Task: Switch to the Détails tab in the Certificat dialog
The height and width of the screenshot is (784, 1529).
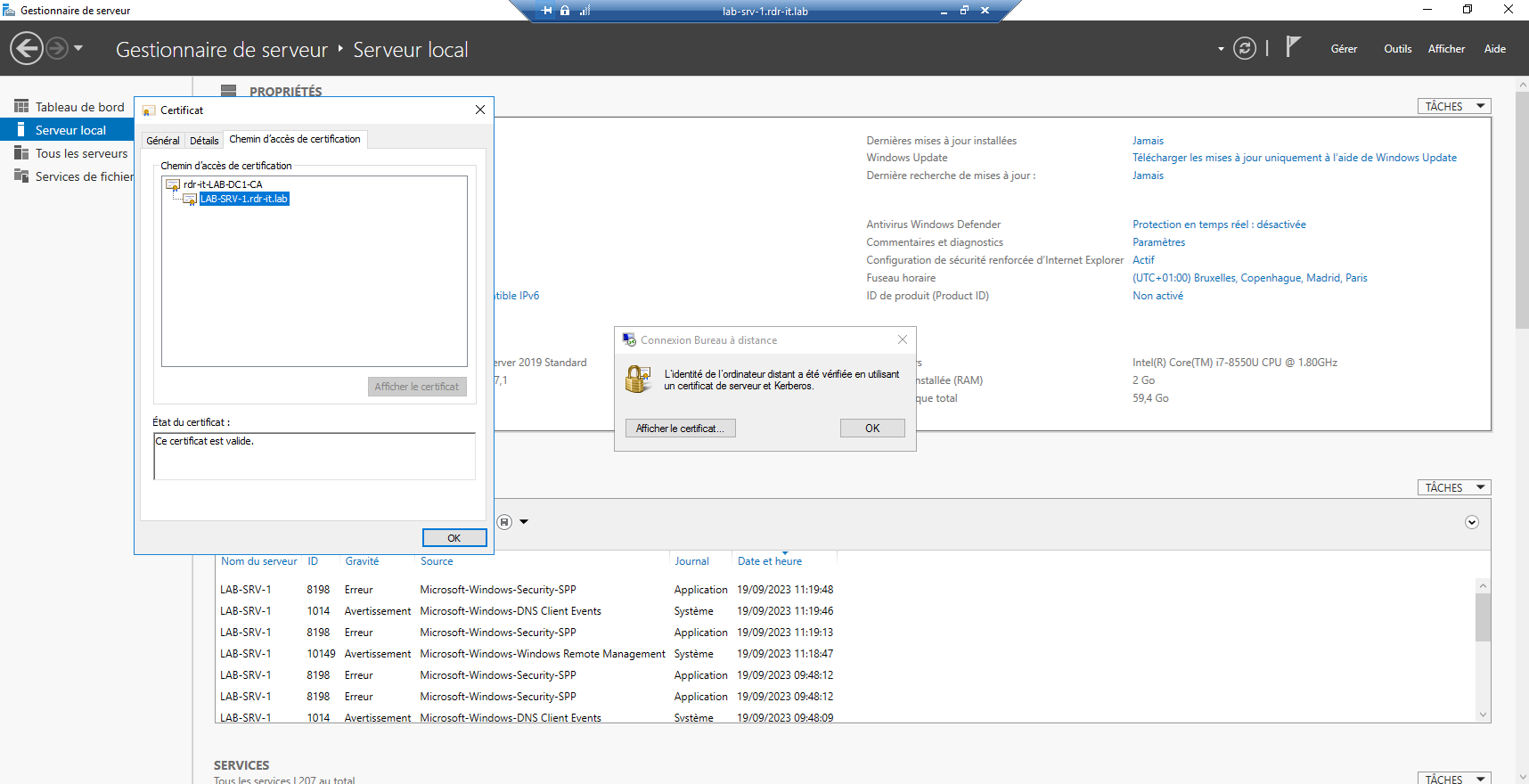Action: [204, 141]
